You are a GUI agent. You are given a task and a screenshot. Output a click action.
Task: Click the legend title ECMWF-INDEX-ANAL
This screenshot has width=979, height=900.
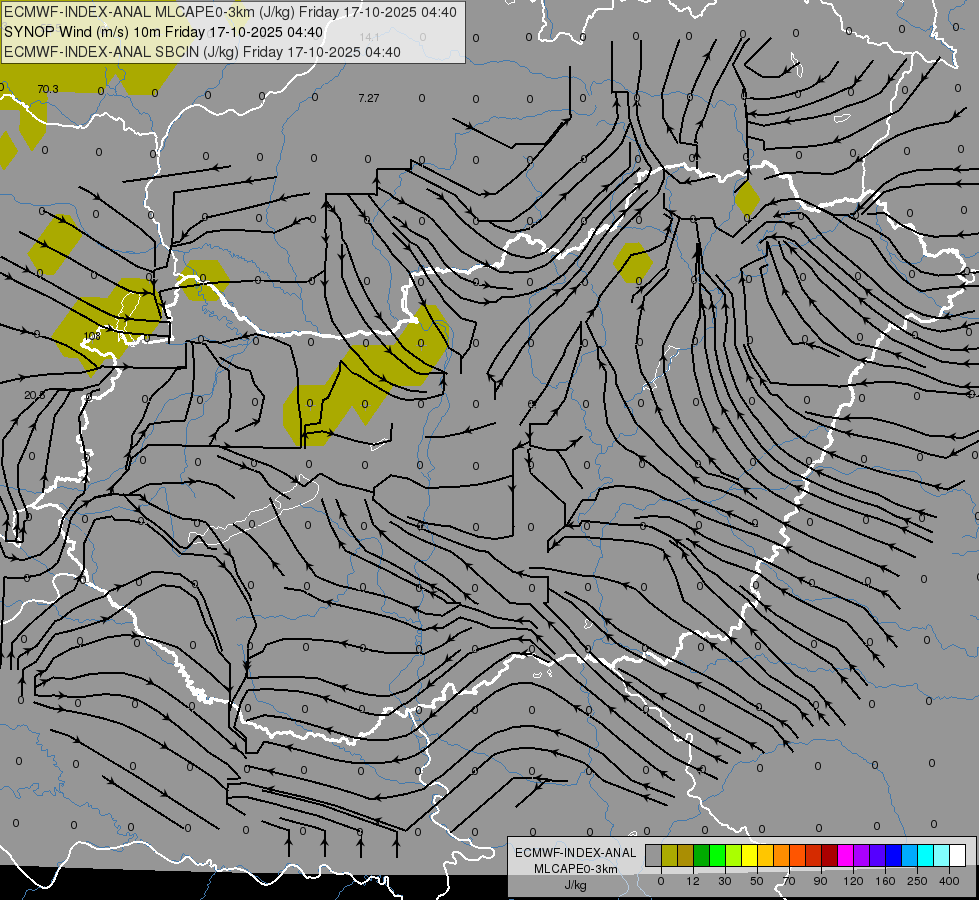click(576, 853)
